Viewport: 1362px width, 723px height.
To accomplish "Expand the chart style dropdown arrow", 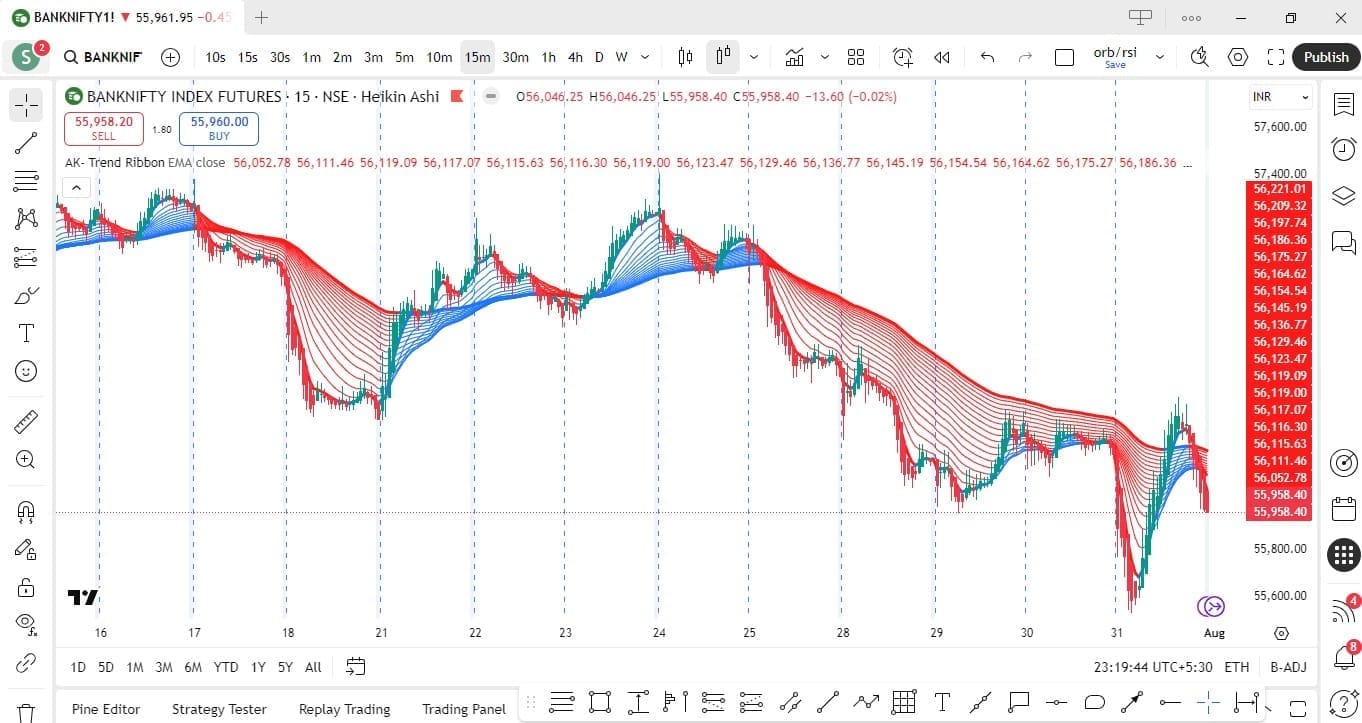I will click(753, 57).
